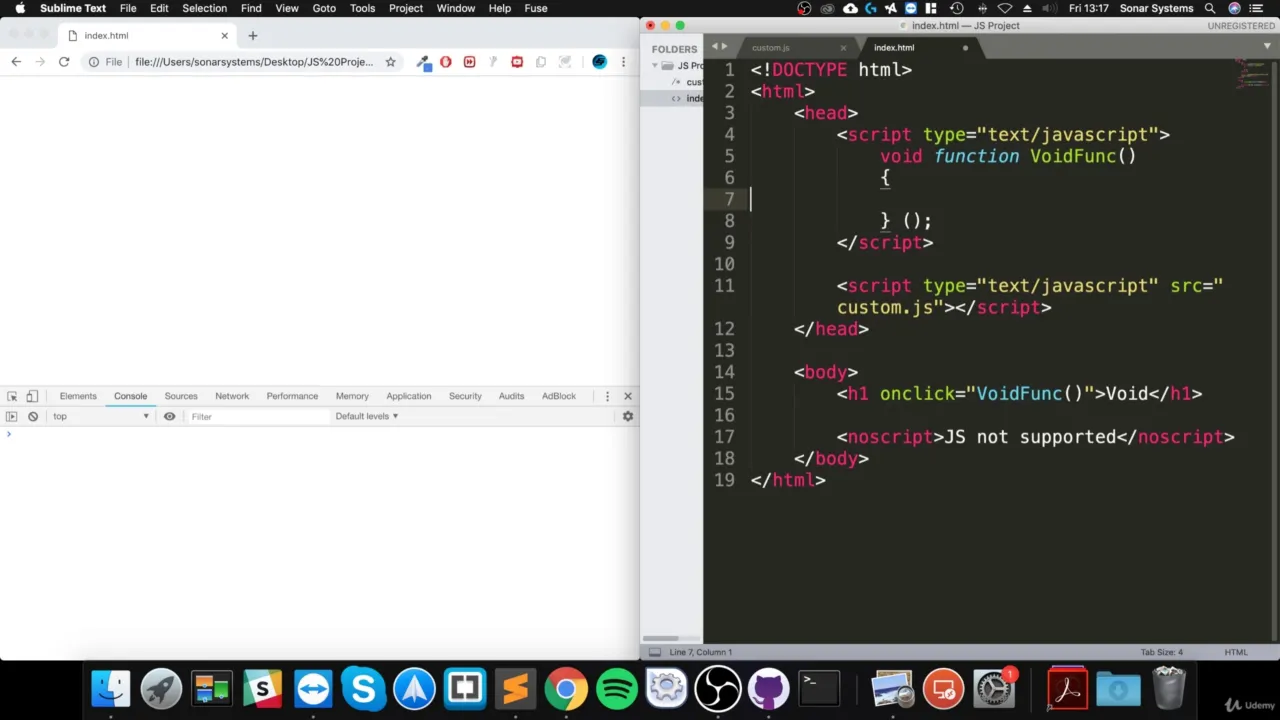
Task: Click the HTML syntax selector in status bar
Action: click(1236, 652)
